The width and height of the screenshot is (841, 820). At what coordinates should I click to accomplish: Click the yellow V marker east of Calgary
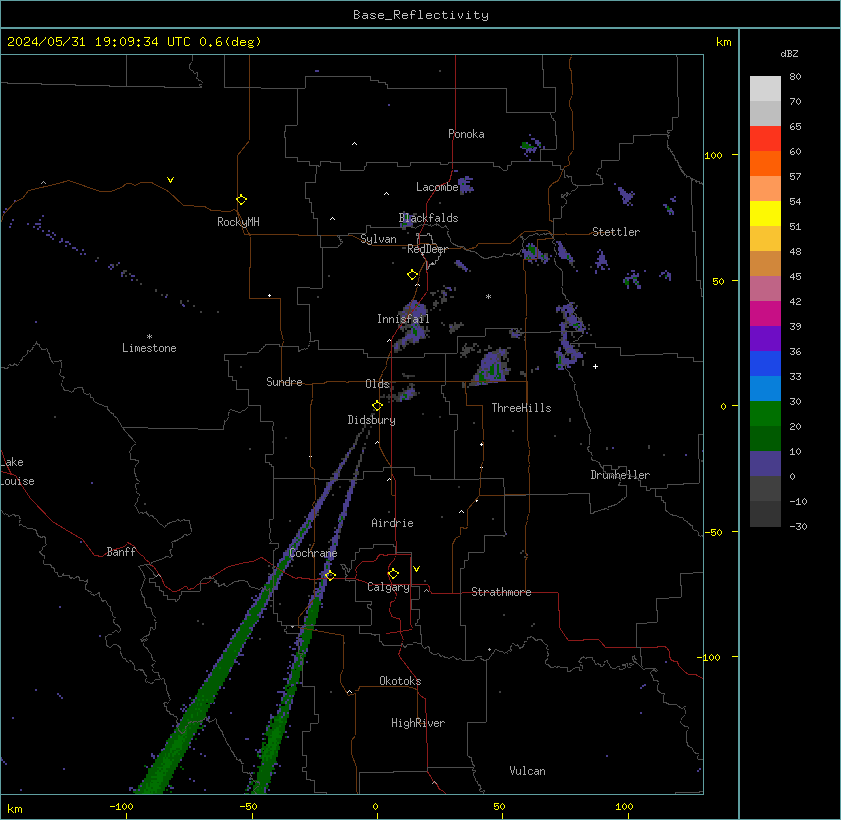[416, 569]
